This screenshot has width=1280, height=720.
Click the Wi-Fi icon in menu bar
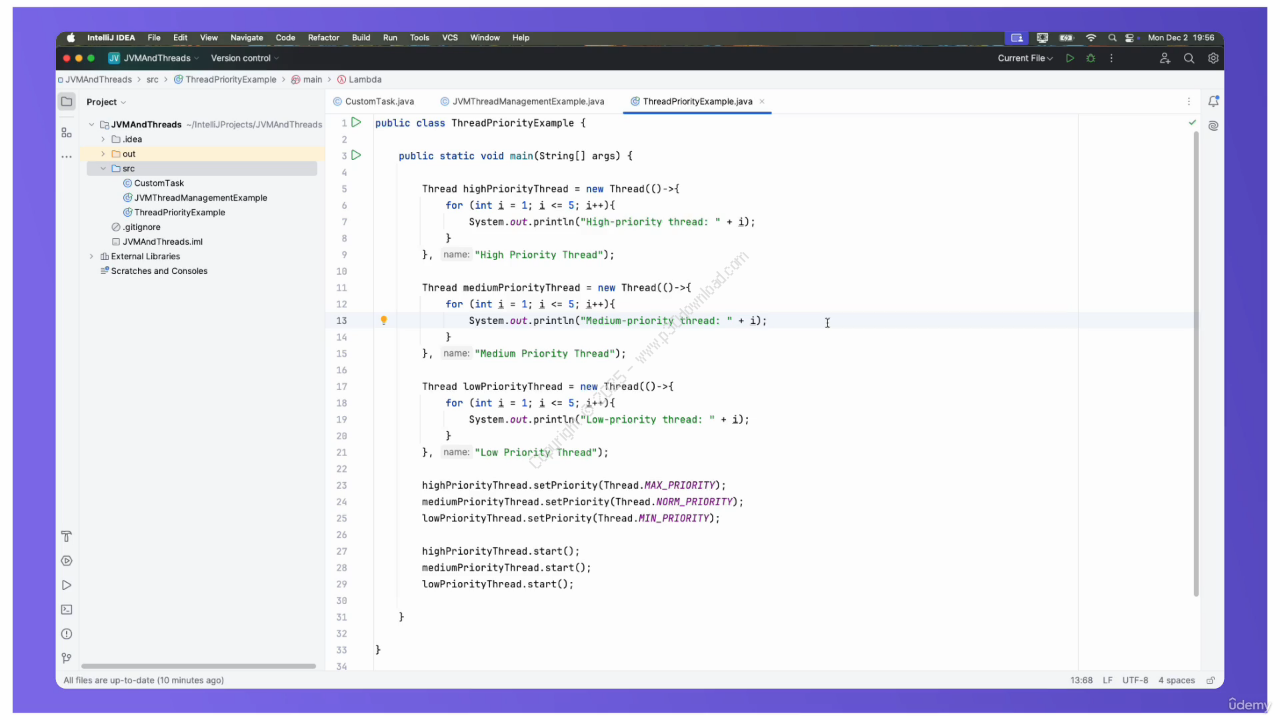1091,38
